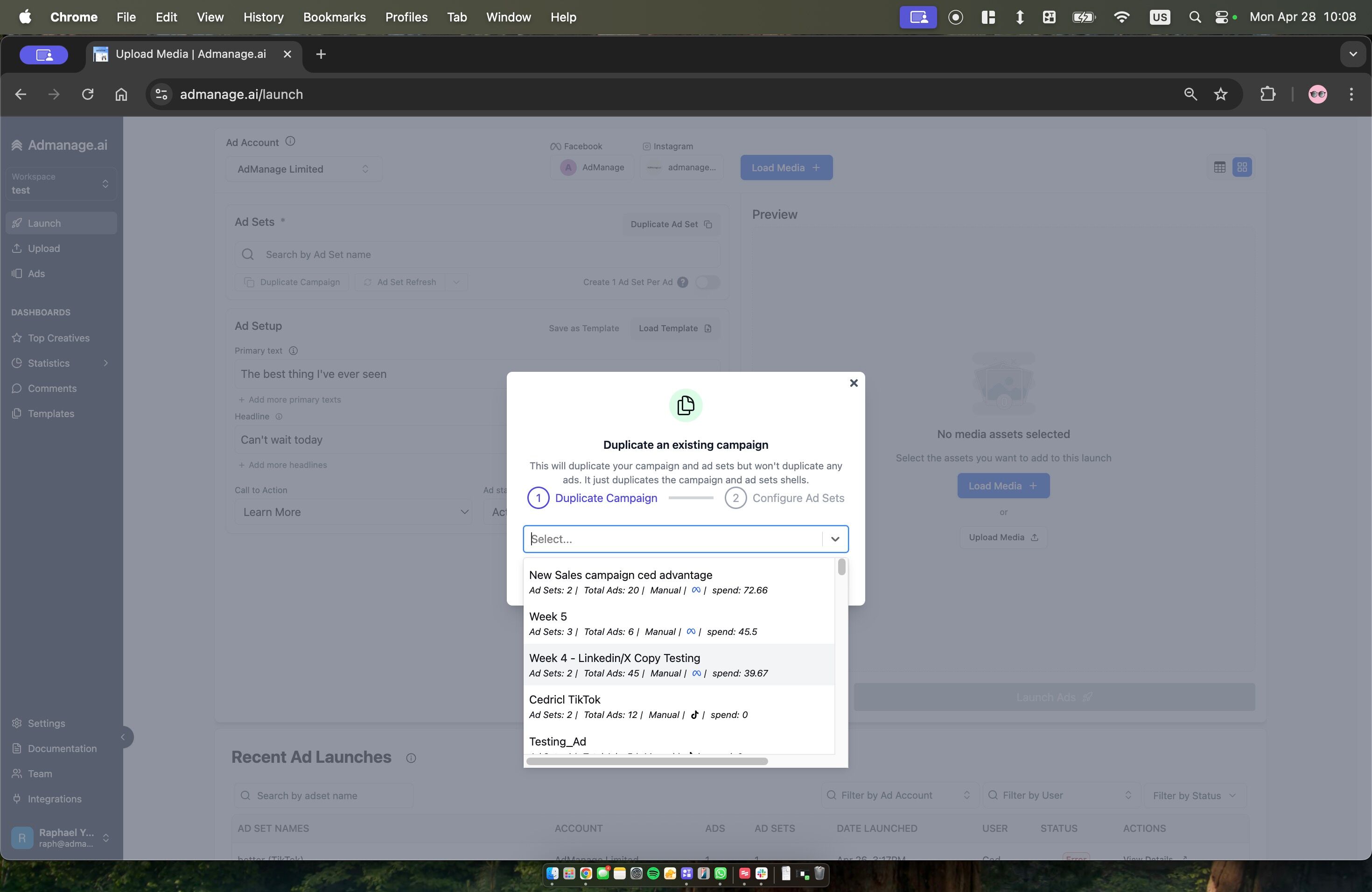Open Chrome extensions puzzle icon
Screen dimensions: 1372x892
coord(1267,94)
